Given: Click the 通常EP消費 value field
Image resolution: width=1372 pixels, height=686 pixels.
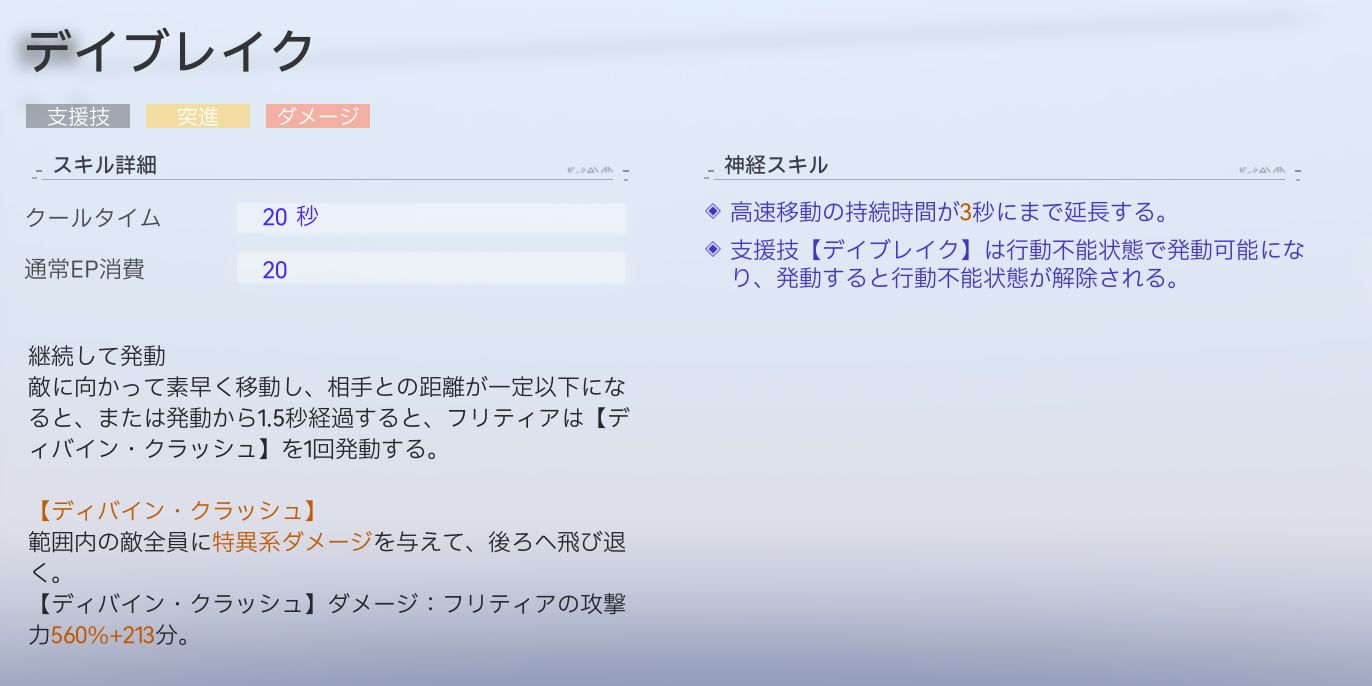Looking at the screenshot, I should pos(431,269).
